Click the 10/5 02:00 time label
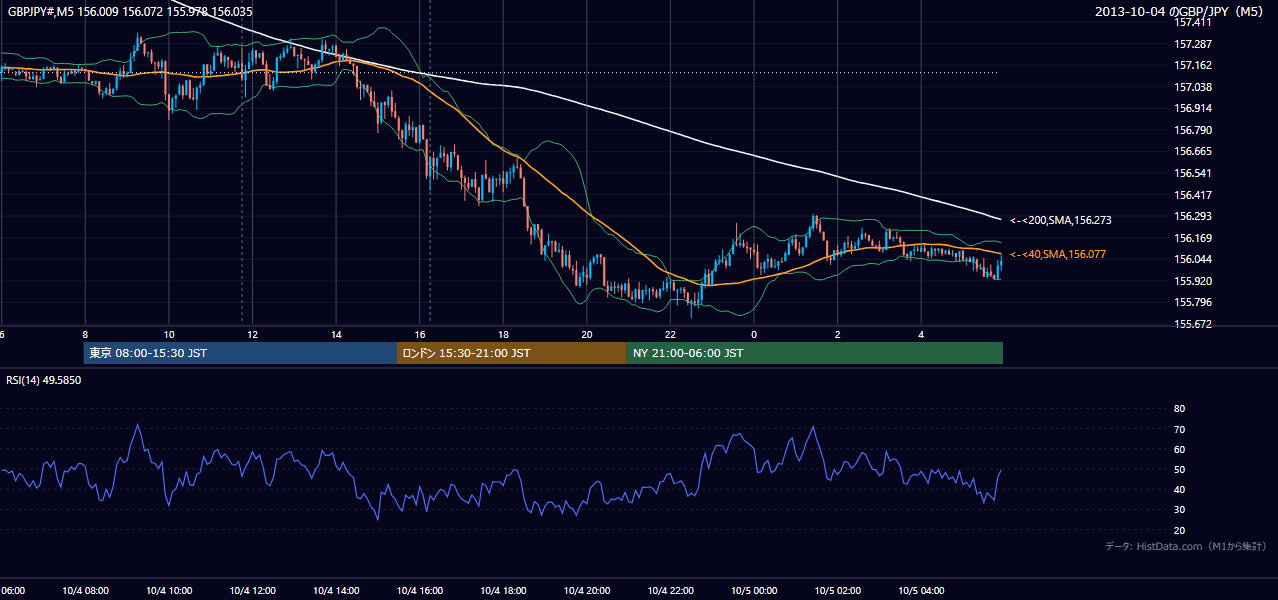The width and height of the screenshot is (1278, 600). tap(837, 591)
